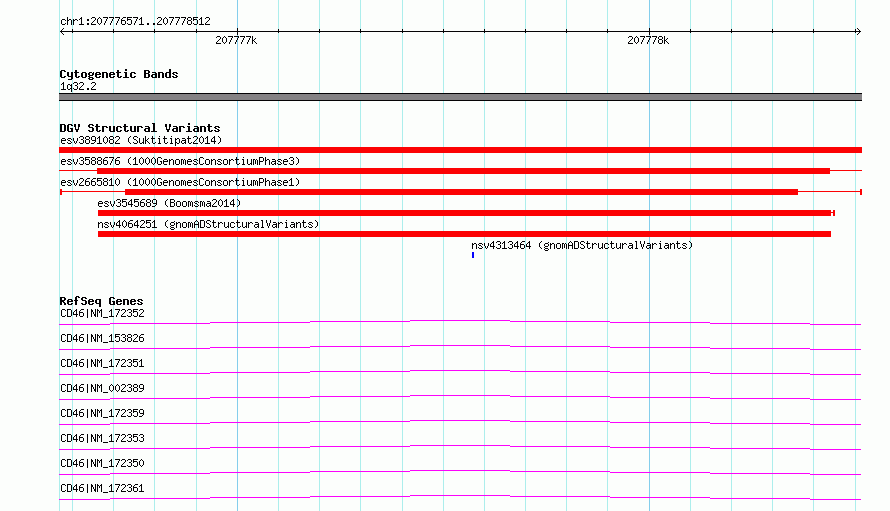Open nsv4064251 (gnomADStructuralVariants) label
The width and height of the screenshot is (890, 511).
click(208, 224)
